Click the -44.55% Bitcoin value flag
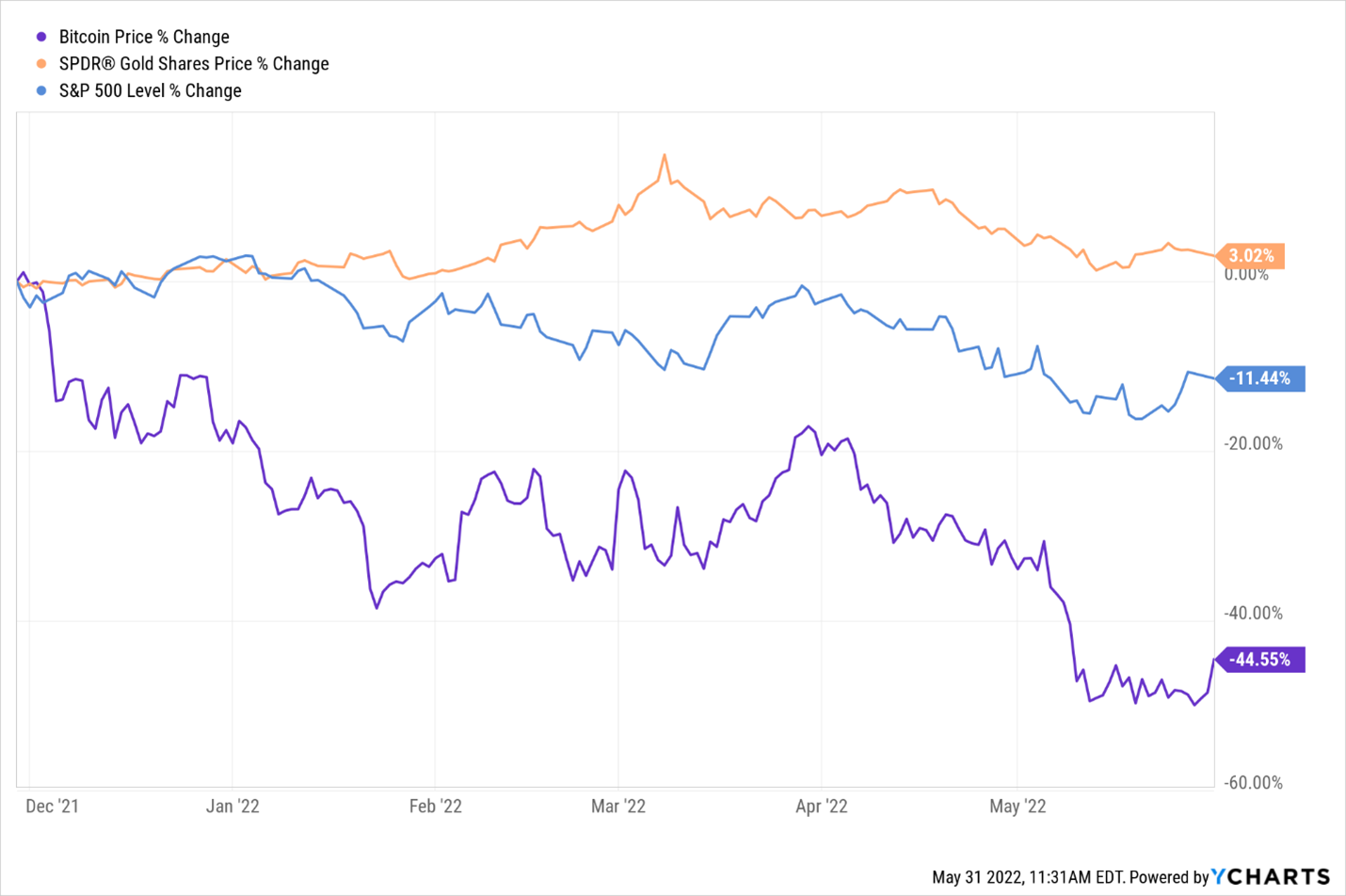This screenshot has width=1346, height=896. (x=1261, y=660)
